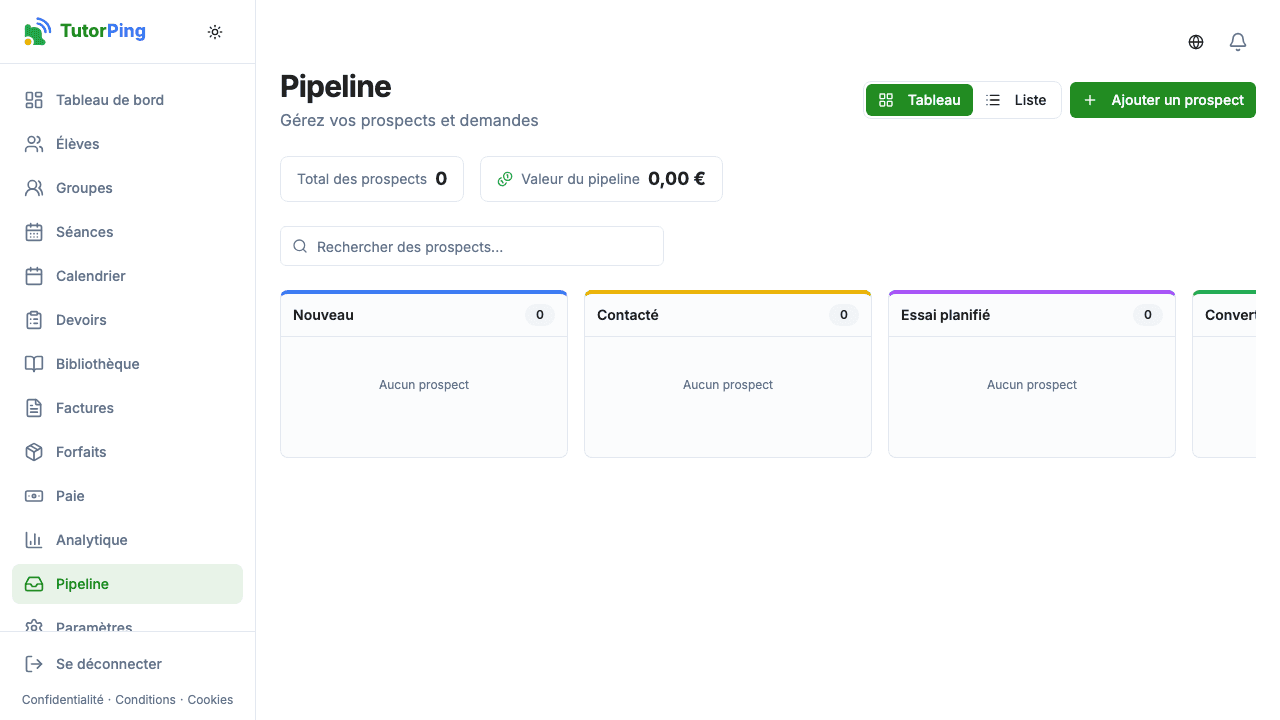This screenshot has height=720, width=1280.
Task: Click the Gérez vos prospects et demandes subtitle
Action: pyautogui.click(x=409, y=120)
